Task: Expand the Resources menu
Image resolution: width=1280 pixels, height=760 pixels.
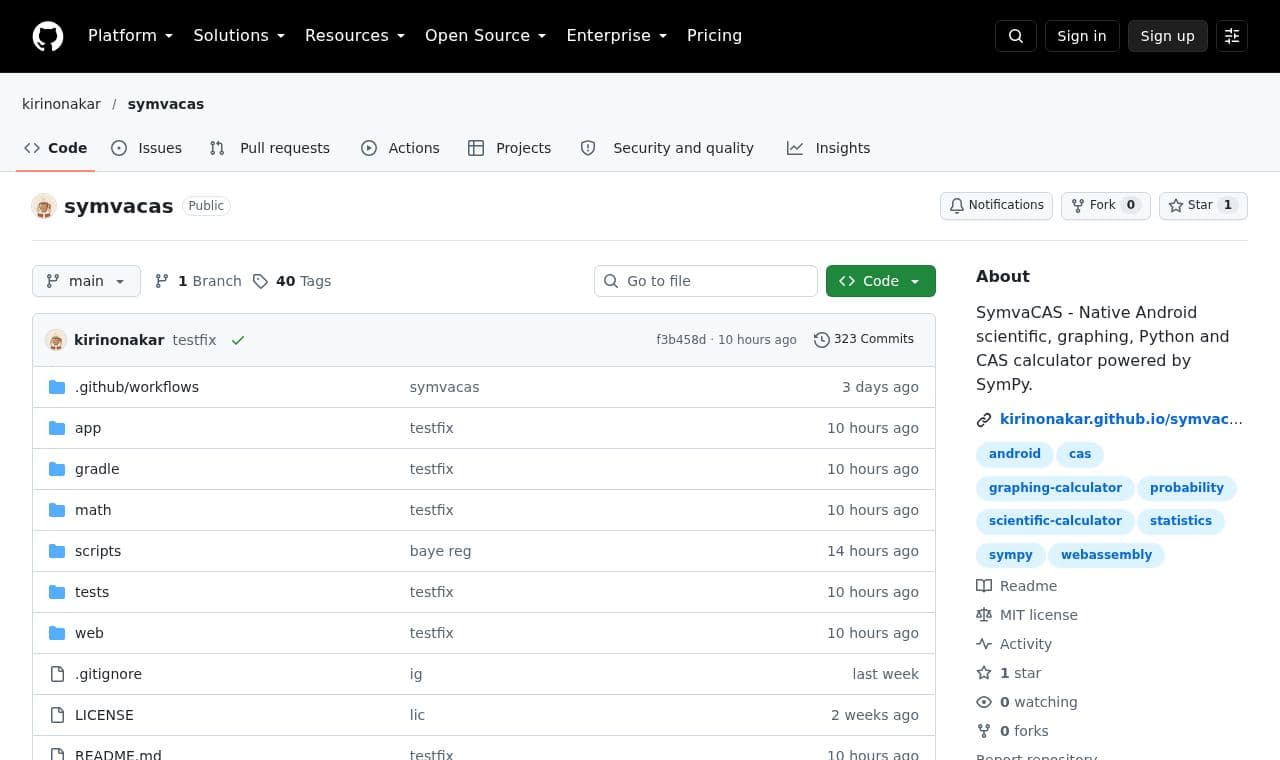Action: pyautogui.click(x=355, y=36)
